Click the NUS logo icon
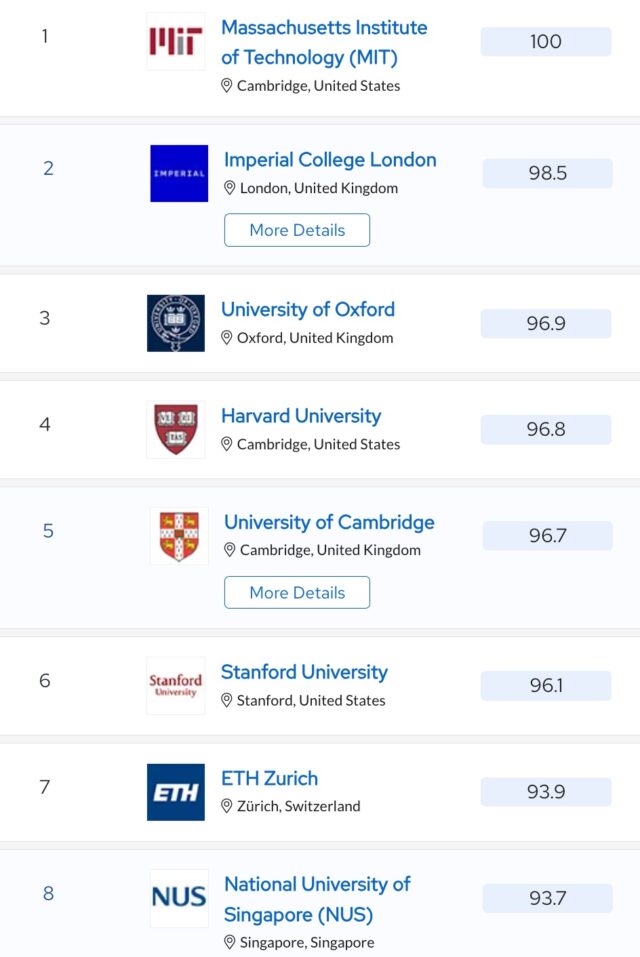The height and width of the screenshot is (957, 640). coord(179,898)
